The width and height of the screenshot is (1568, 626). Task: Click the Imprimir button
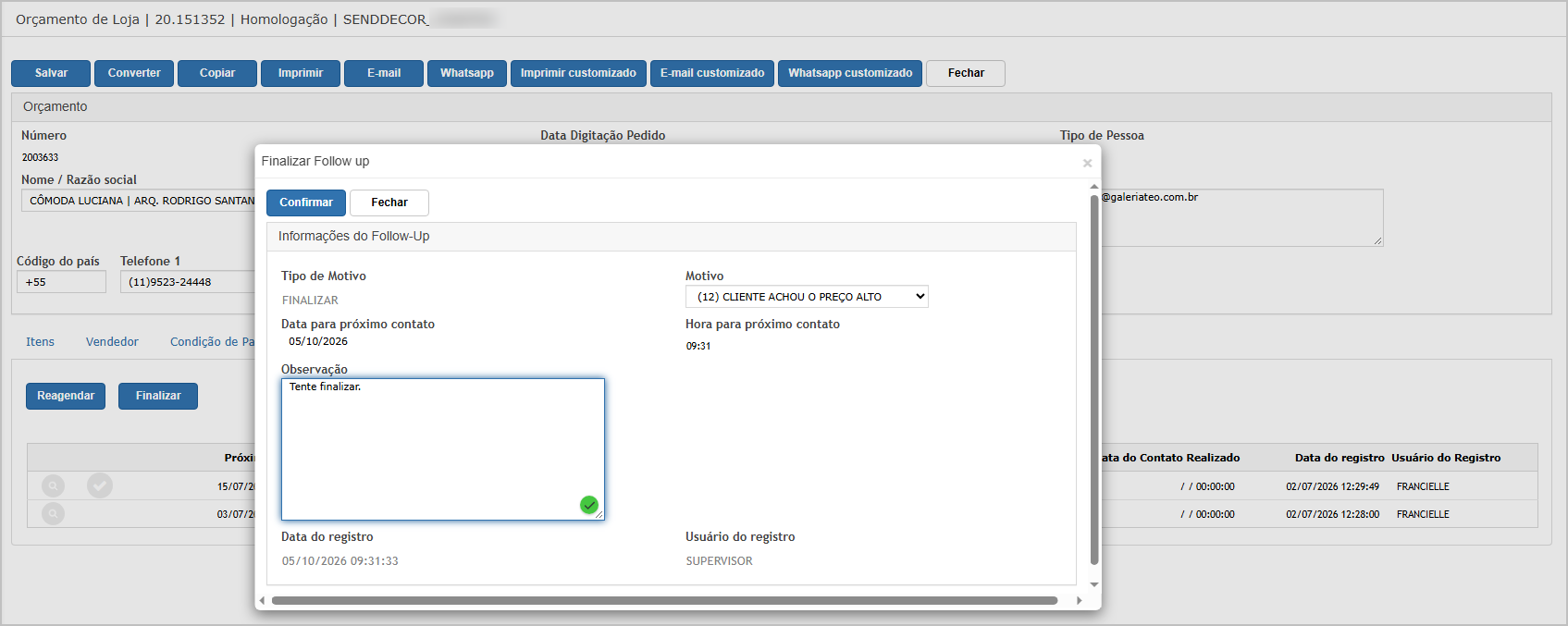(301, 73)
